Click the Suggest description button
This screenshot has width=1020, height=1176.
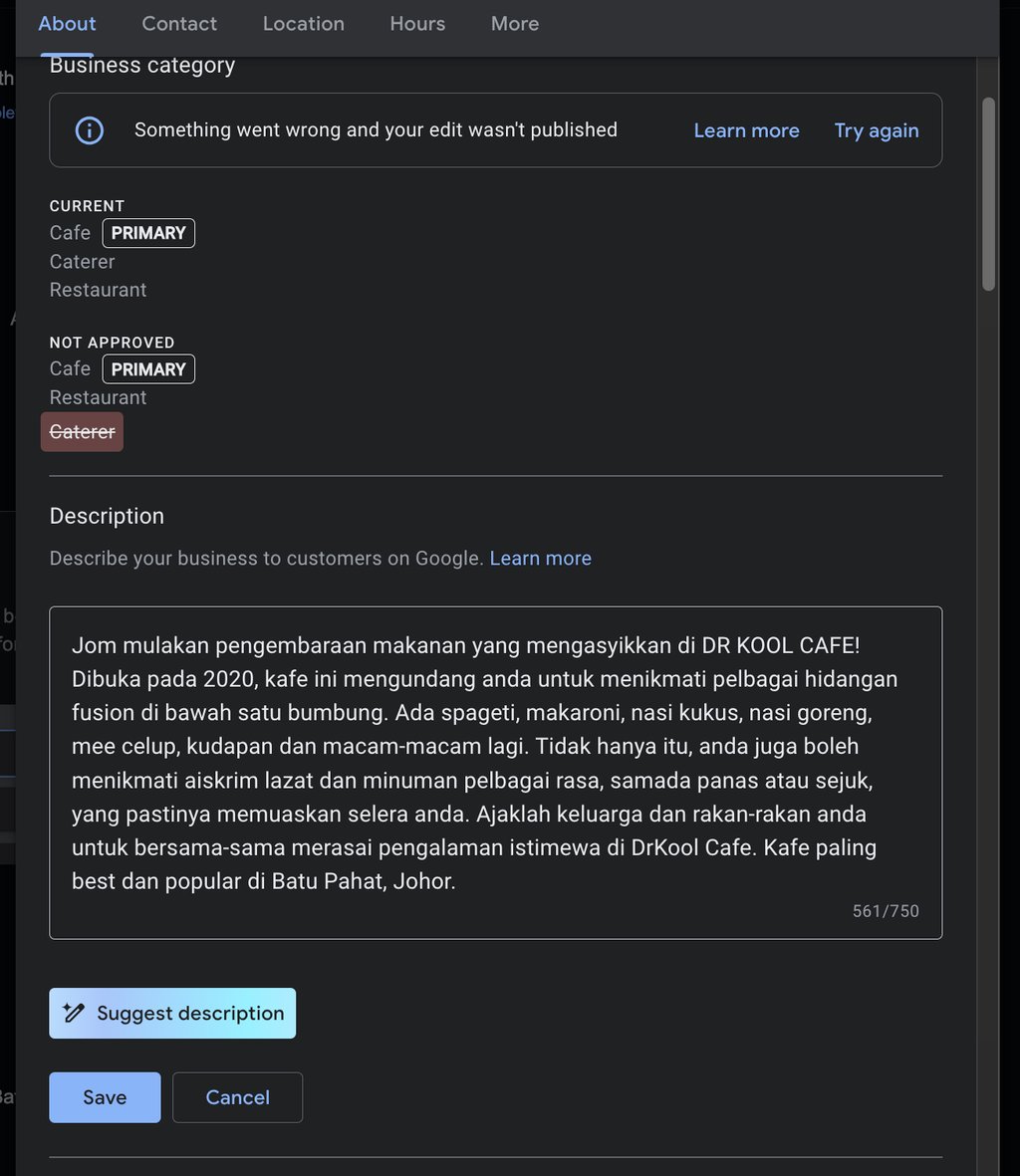(x=171, y=1013)
